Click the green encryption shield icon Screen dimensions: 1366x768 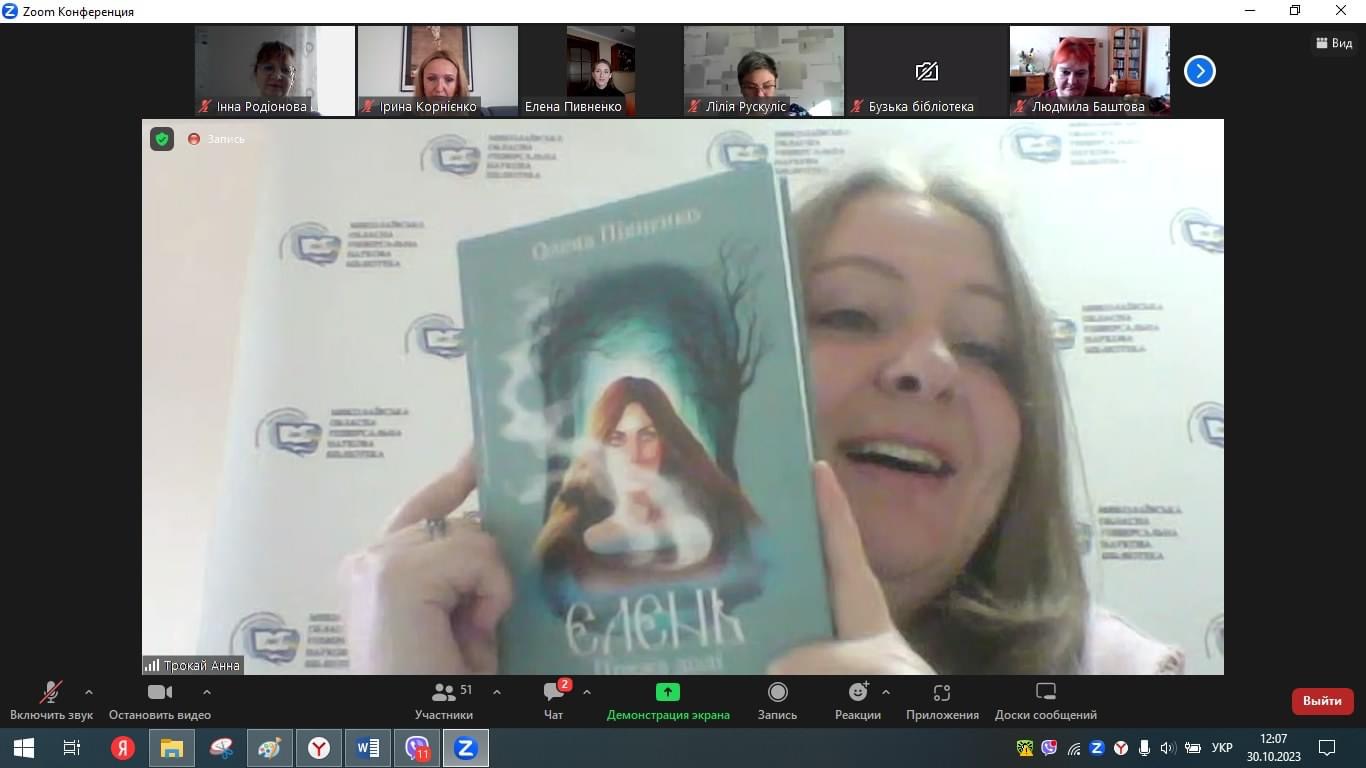click(x=162, y=139)
